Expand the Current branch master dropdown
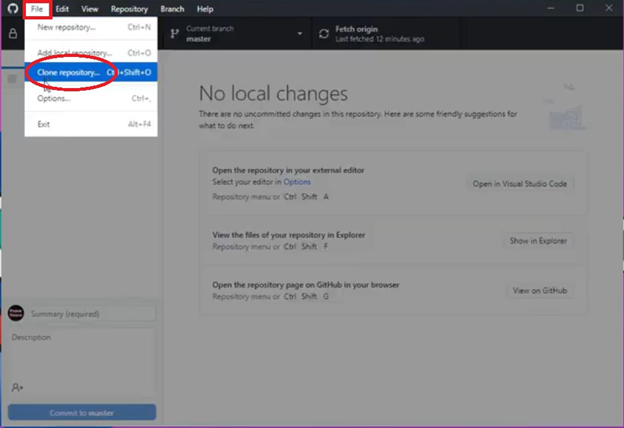This screenshot has height=428, width=624. click(237, 33)
